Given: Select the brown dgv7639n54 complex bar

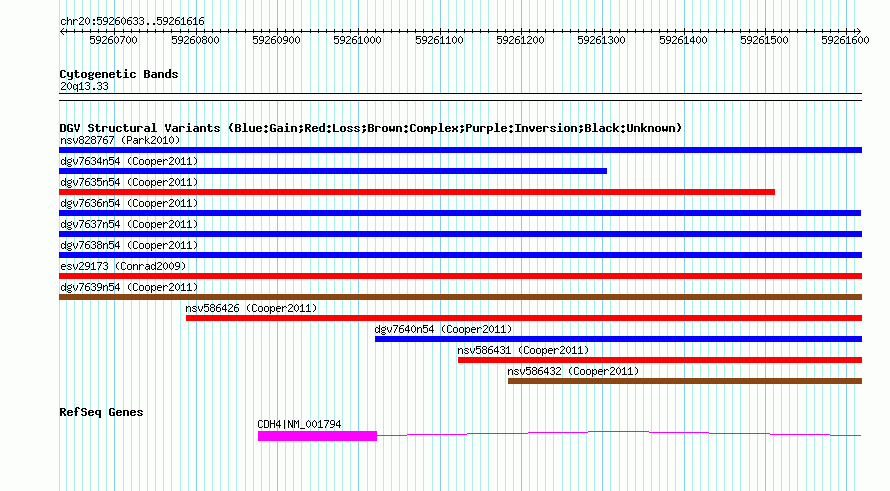Looking at the screenshot, I should [x=460, y=297].
